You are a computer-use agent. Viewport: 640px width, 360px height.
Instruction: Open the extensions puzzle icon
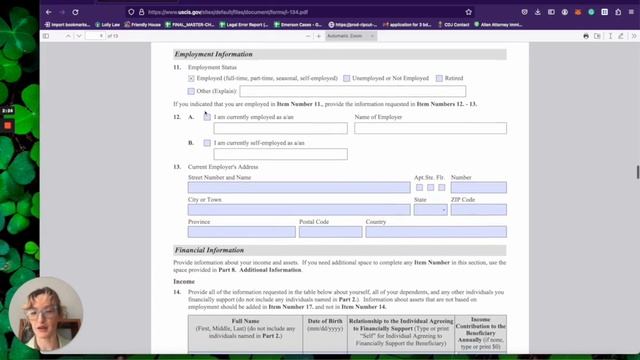click(618, 12)
